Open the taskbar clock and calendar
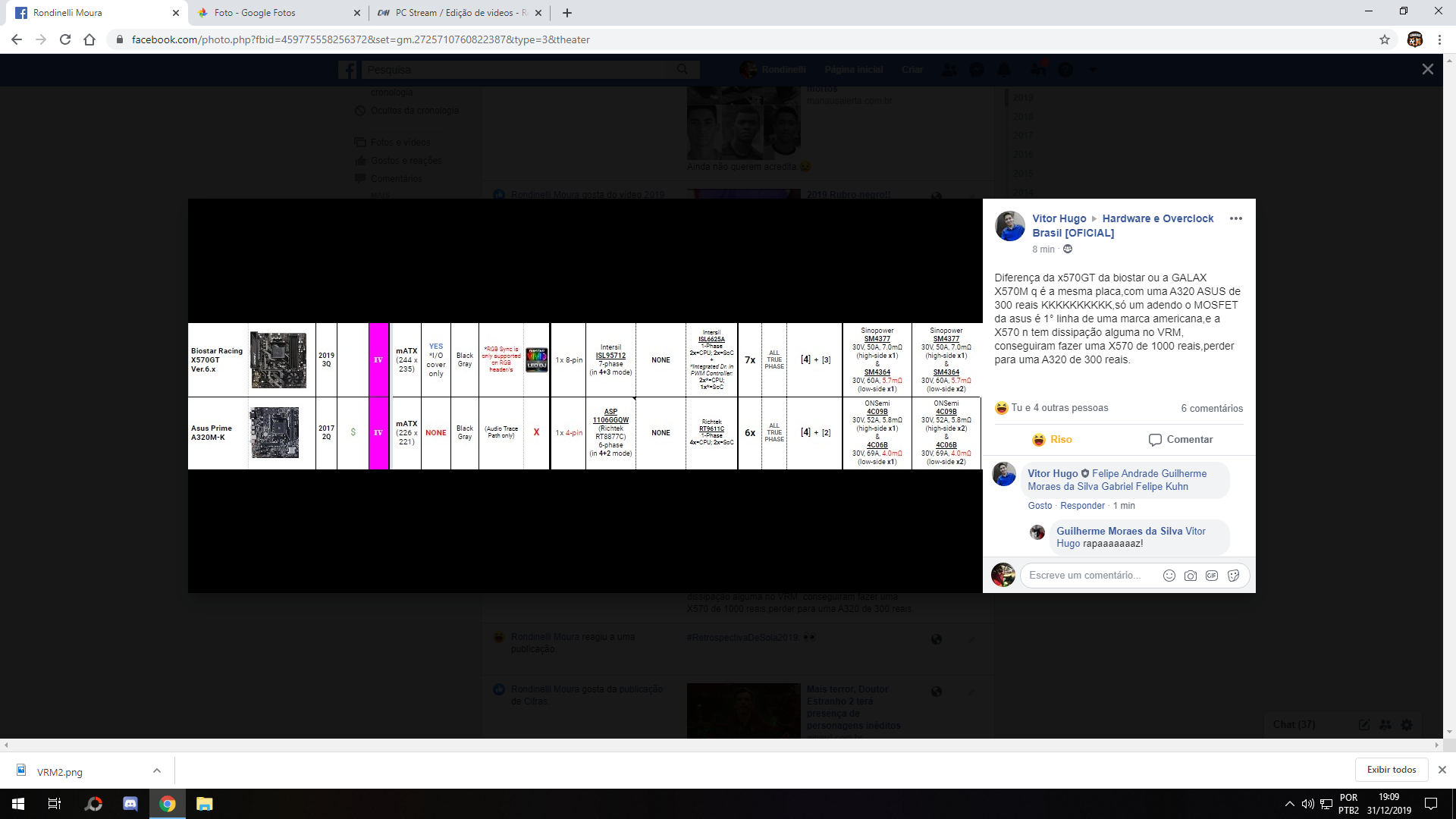This screenshot has width=1456, height=819. 1389,804
